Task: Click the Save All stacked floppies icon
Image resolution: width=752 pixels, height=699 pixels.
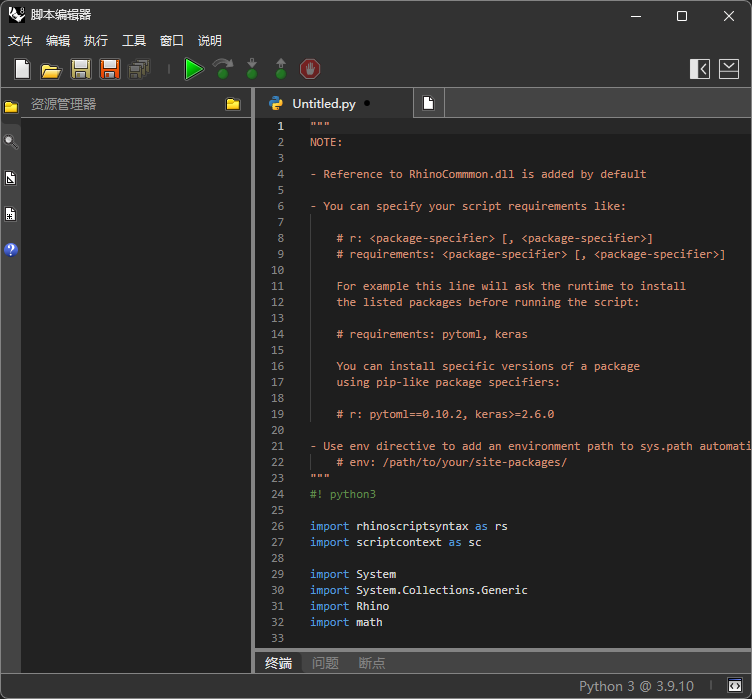Action: coord(139,69)
